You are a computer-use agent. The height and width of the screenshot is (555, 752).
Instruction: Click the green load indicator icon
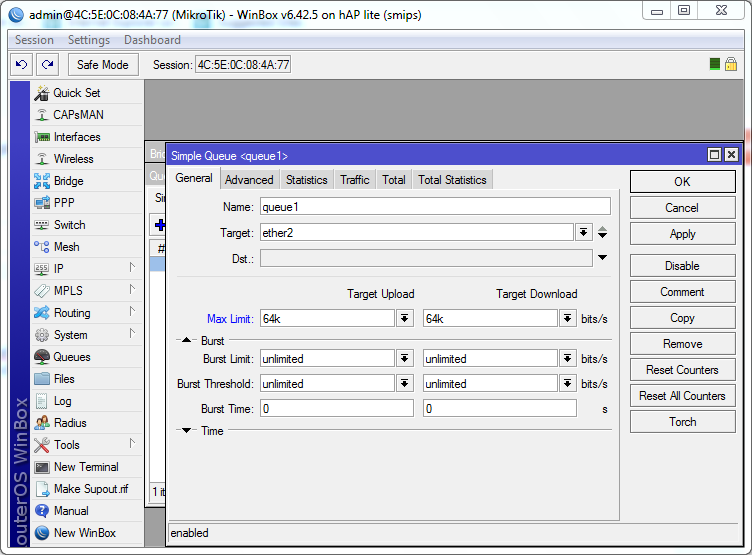tap(715, 64)
